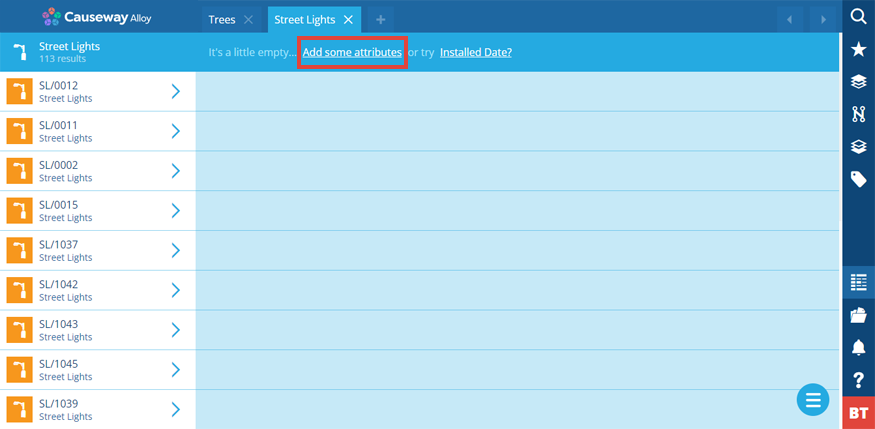Click the orange icon for SL/1043
The image size is (875, 429).
(x=20, y=329)
